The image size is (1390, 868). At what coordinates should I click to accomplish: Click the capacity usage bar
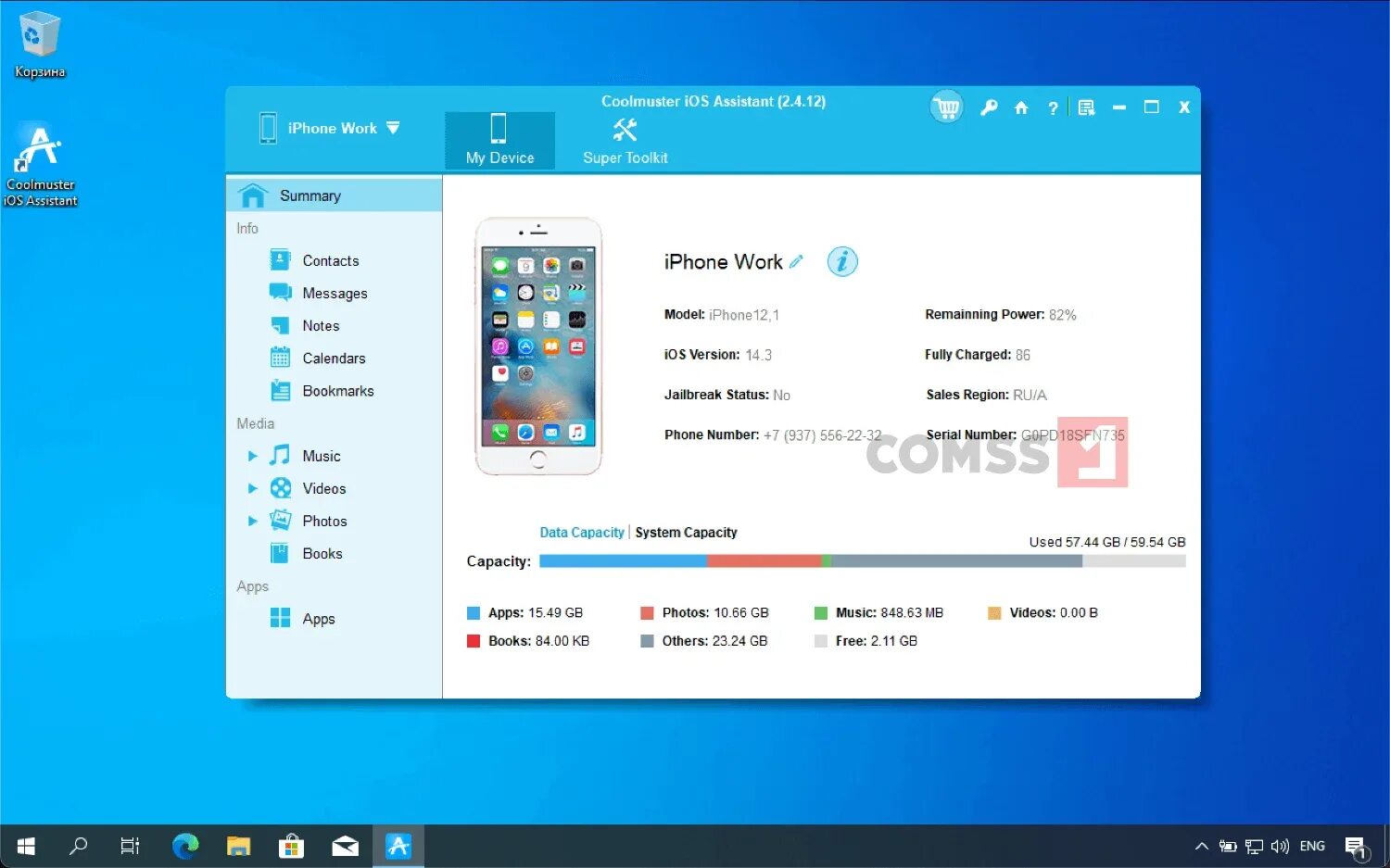pyautogui.click(x=862, y=560)
